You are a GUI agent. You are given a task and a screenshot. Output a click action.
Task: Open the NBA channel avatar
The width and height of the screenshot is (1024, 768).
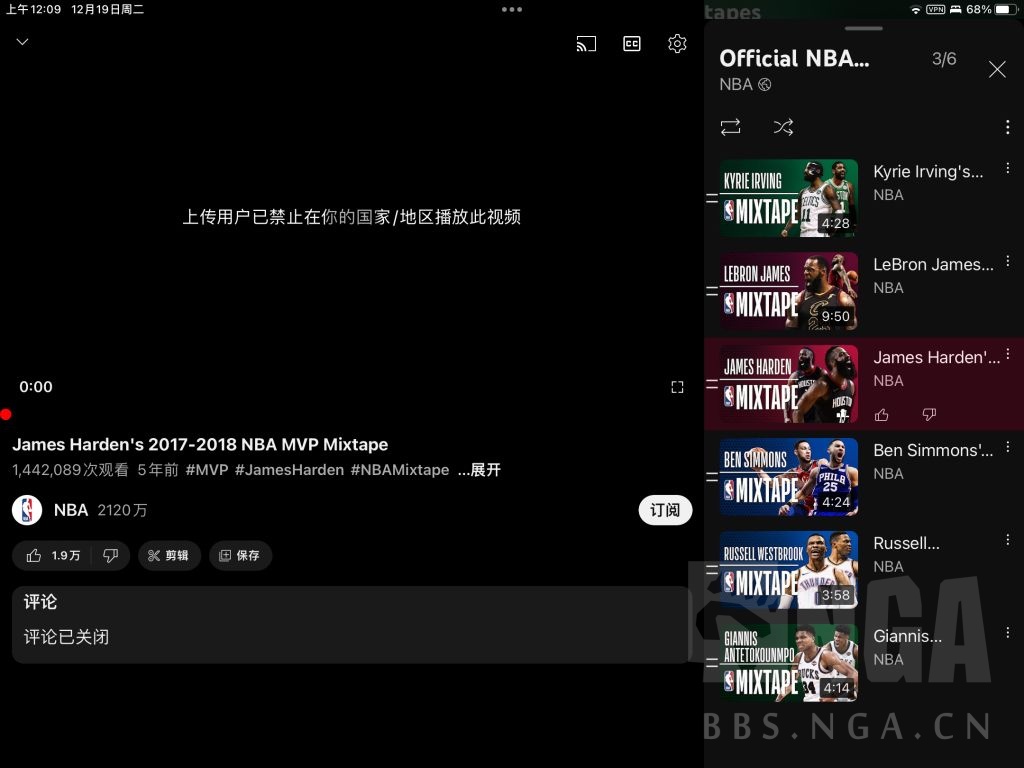(28, 510)
